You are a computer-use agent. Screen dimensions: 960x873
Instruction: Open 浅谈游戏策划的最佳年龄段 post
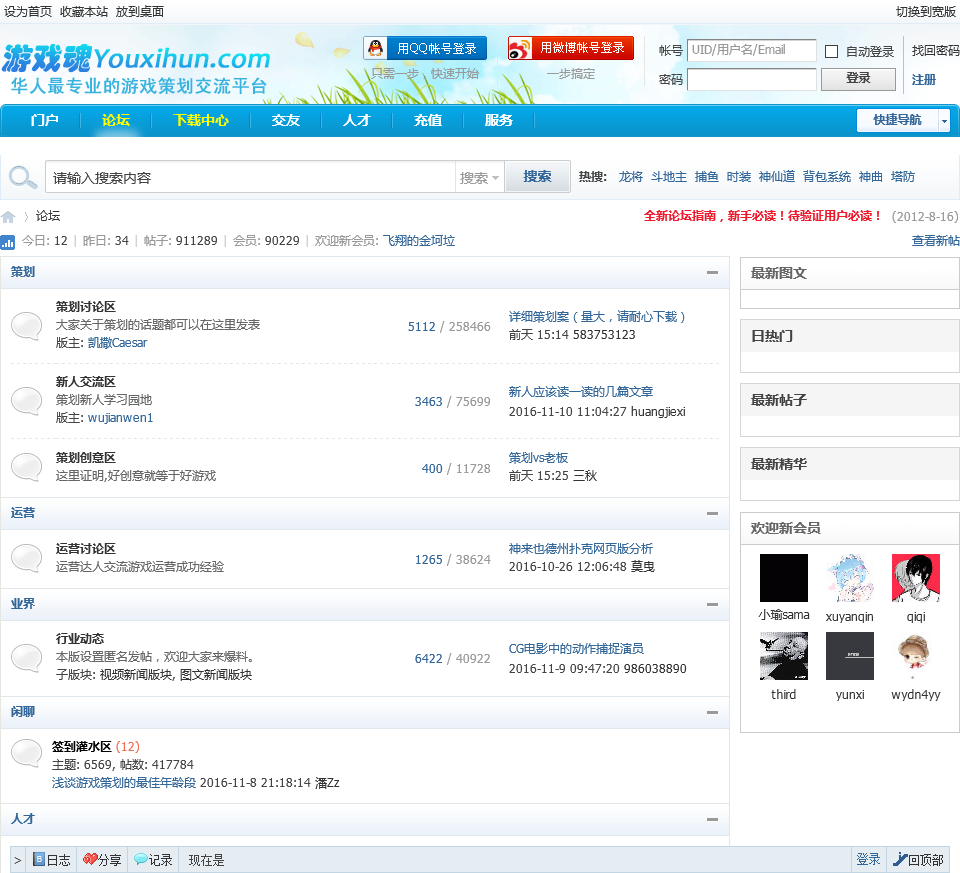(124, 782)
